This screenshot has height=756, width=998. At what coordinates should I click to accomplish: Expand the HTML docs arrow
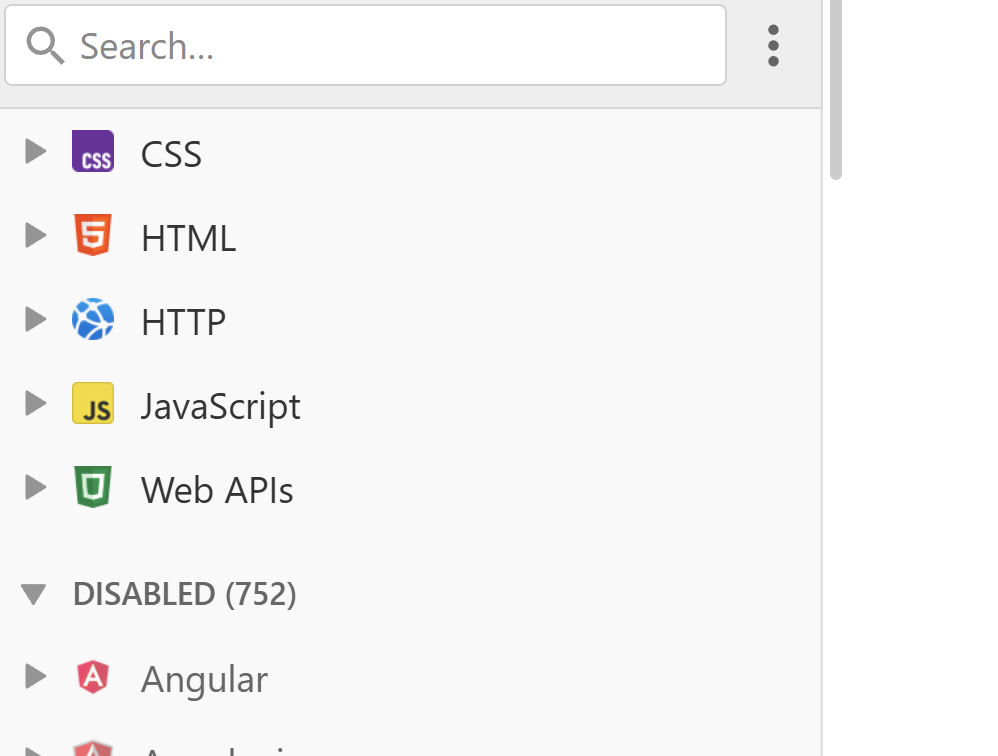tap(35, 235)
